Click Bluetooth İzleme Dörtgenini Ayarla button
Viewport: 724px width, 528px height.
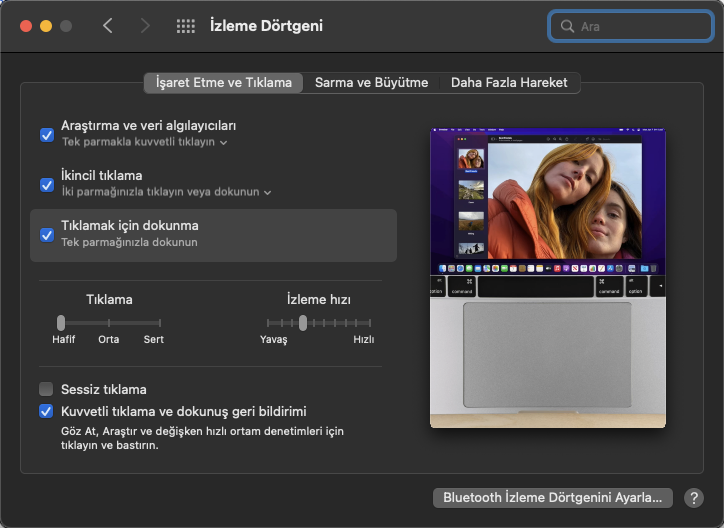(553, 497)
